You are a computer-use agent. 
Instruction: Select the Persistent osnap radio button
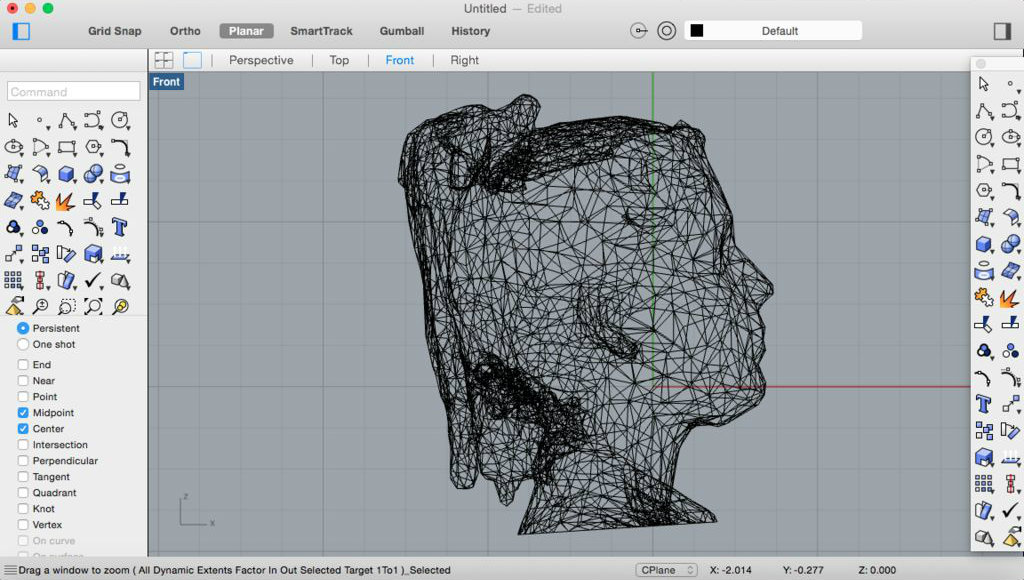[23, 328]
